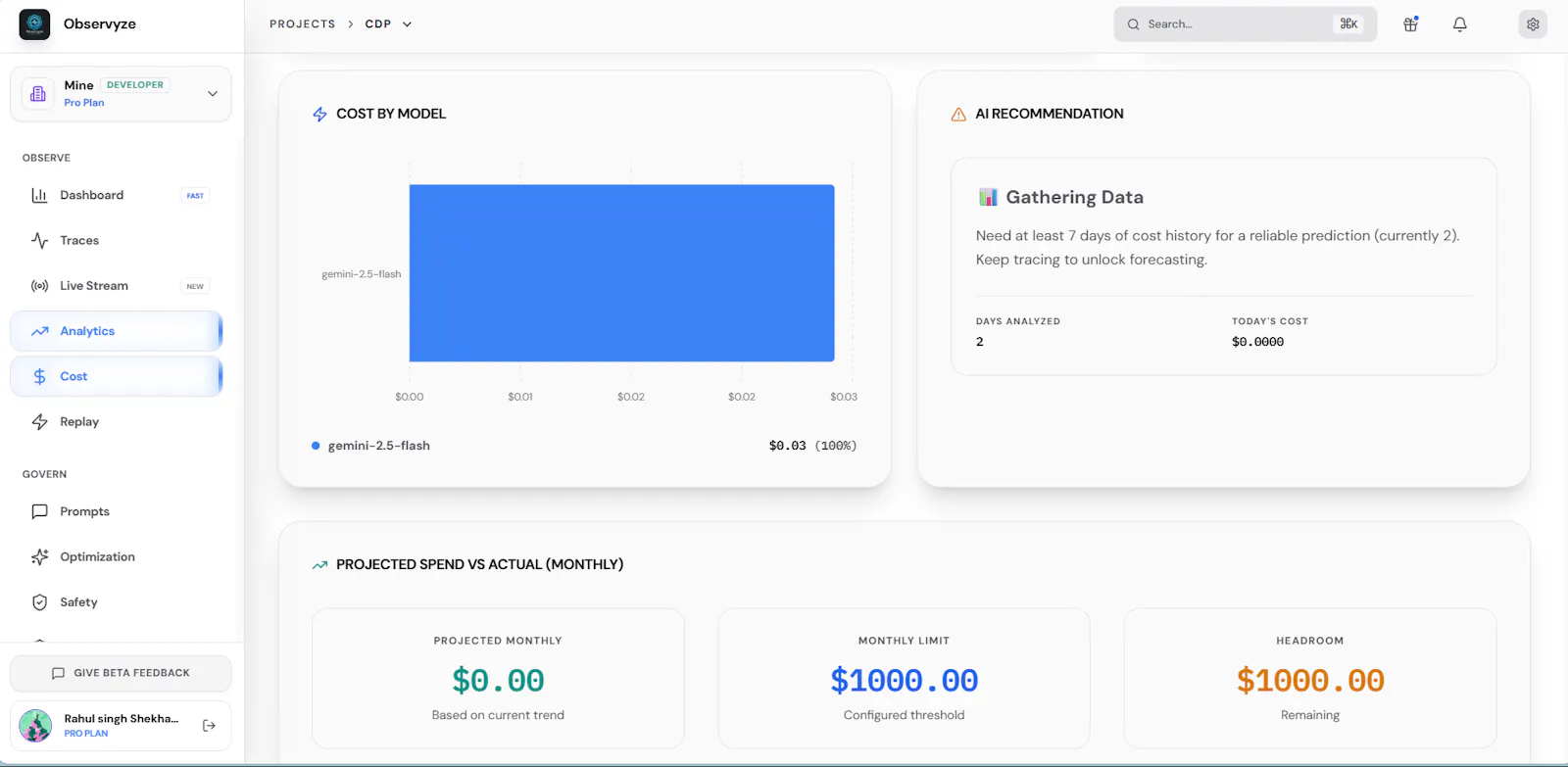Click the Prompts chat bubble icon
Viewport: 1568px width, 767px height.
click(x=39, y=511)
